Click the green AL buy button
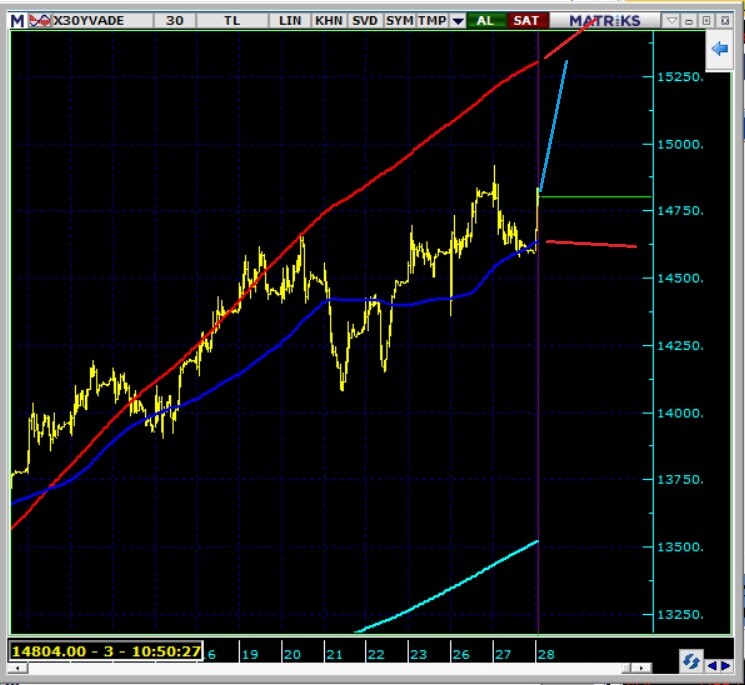The width and height of the screenshot is (745, 685). coord(485,20)
